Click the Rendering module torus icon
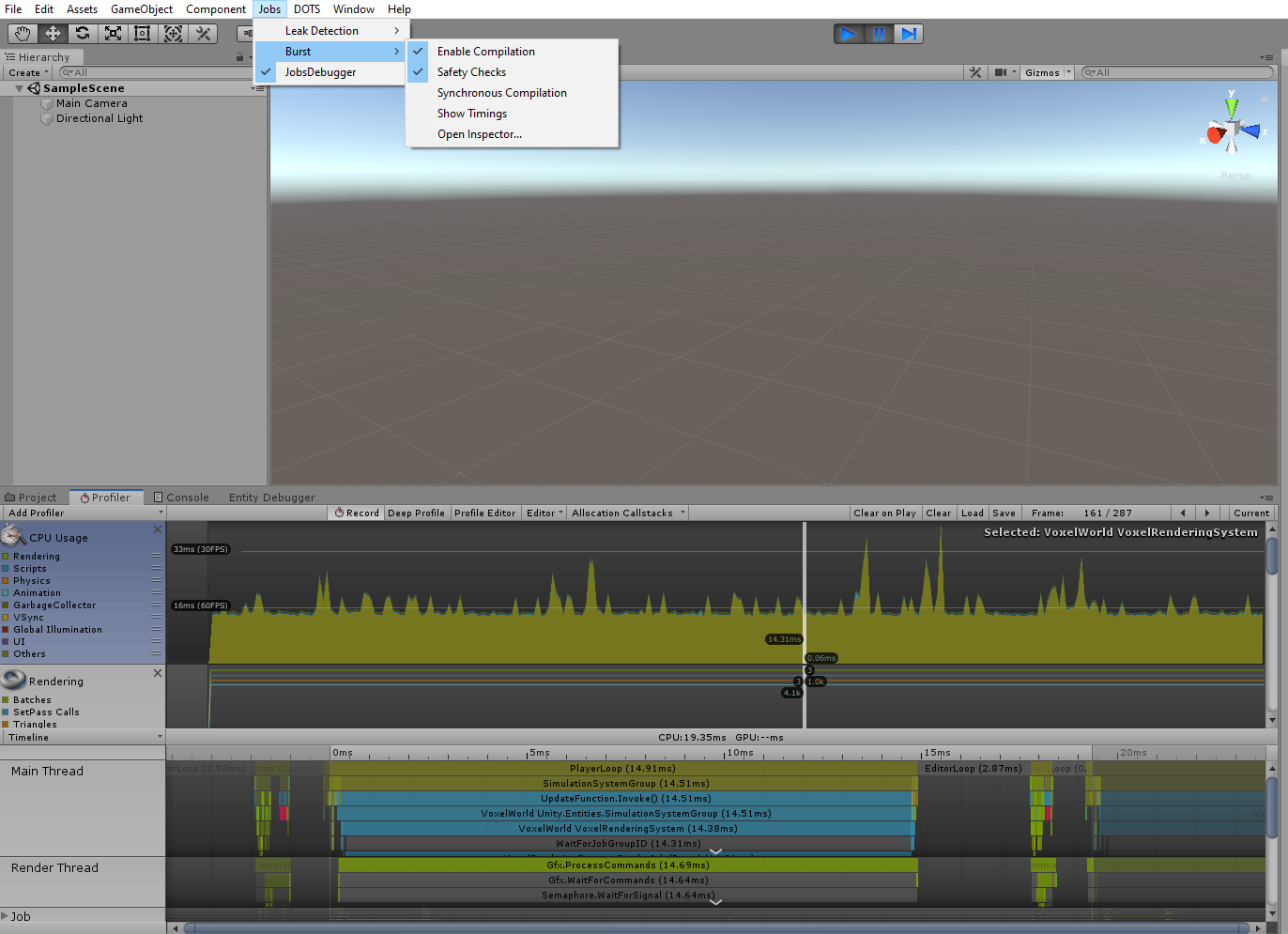The width and height of the screenshot is (1288, 934). (13, 680)
